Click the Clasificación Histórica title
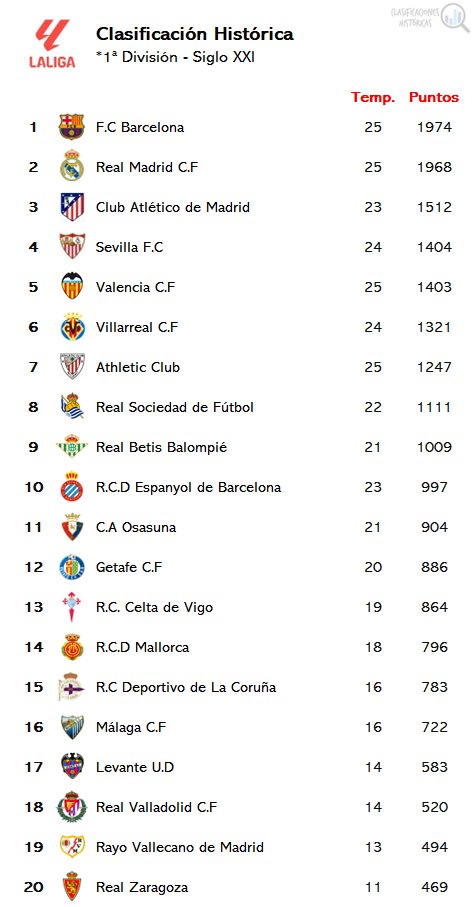Image resolution: width=476 pixels, height=907 pixels. (194, 34)
